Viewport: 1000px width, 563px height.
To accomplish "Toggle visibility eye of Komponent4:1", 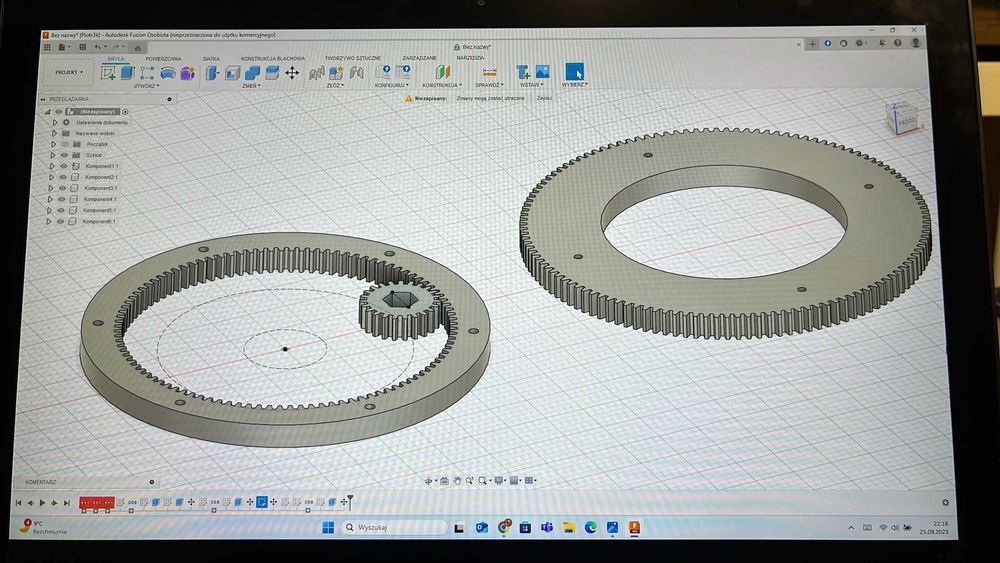I will click(x=62, y=200).
